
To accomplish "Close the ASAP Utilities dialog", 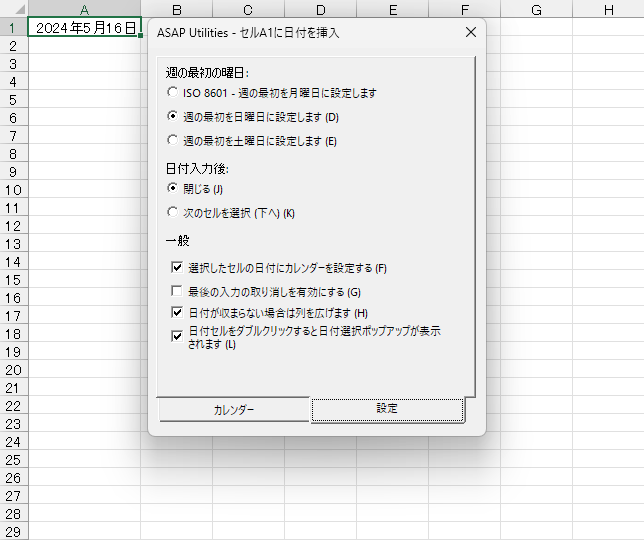I will tap(471, 32).
